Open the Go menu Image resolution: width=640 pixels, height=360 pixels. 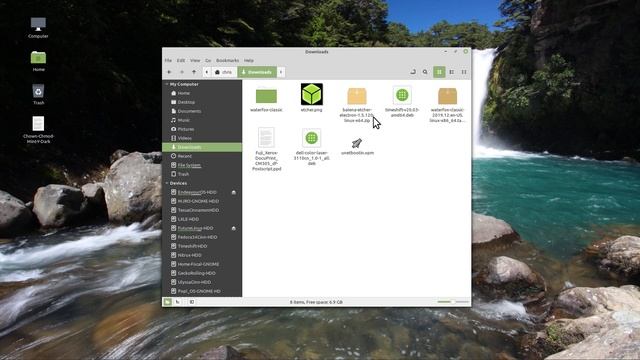pyautogui.click(x=208, y=60)
